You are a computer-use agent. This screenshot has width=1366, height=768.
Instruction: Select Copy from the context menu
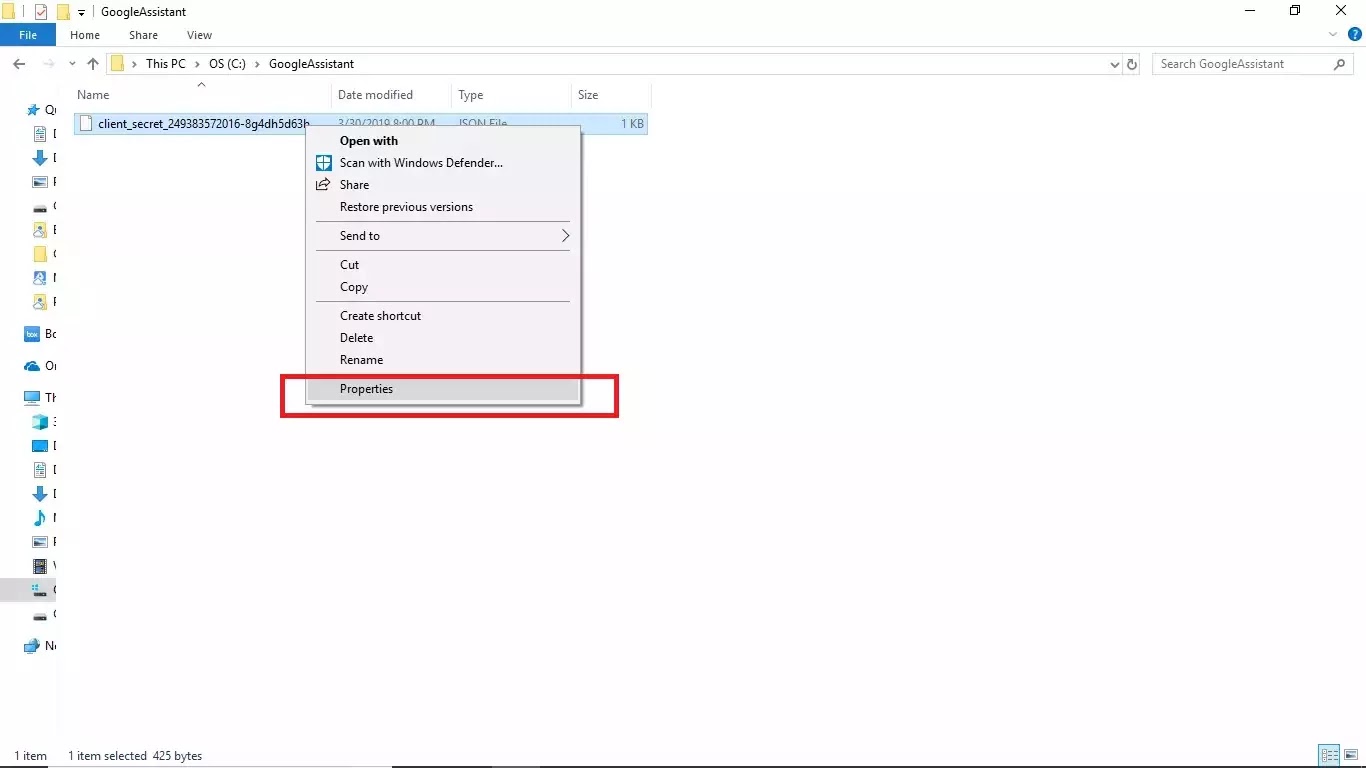(442, 287)
